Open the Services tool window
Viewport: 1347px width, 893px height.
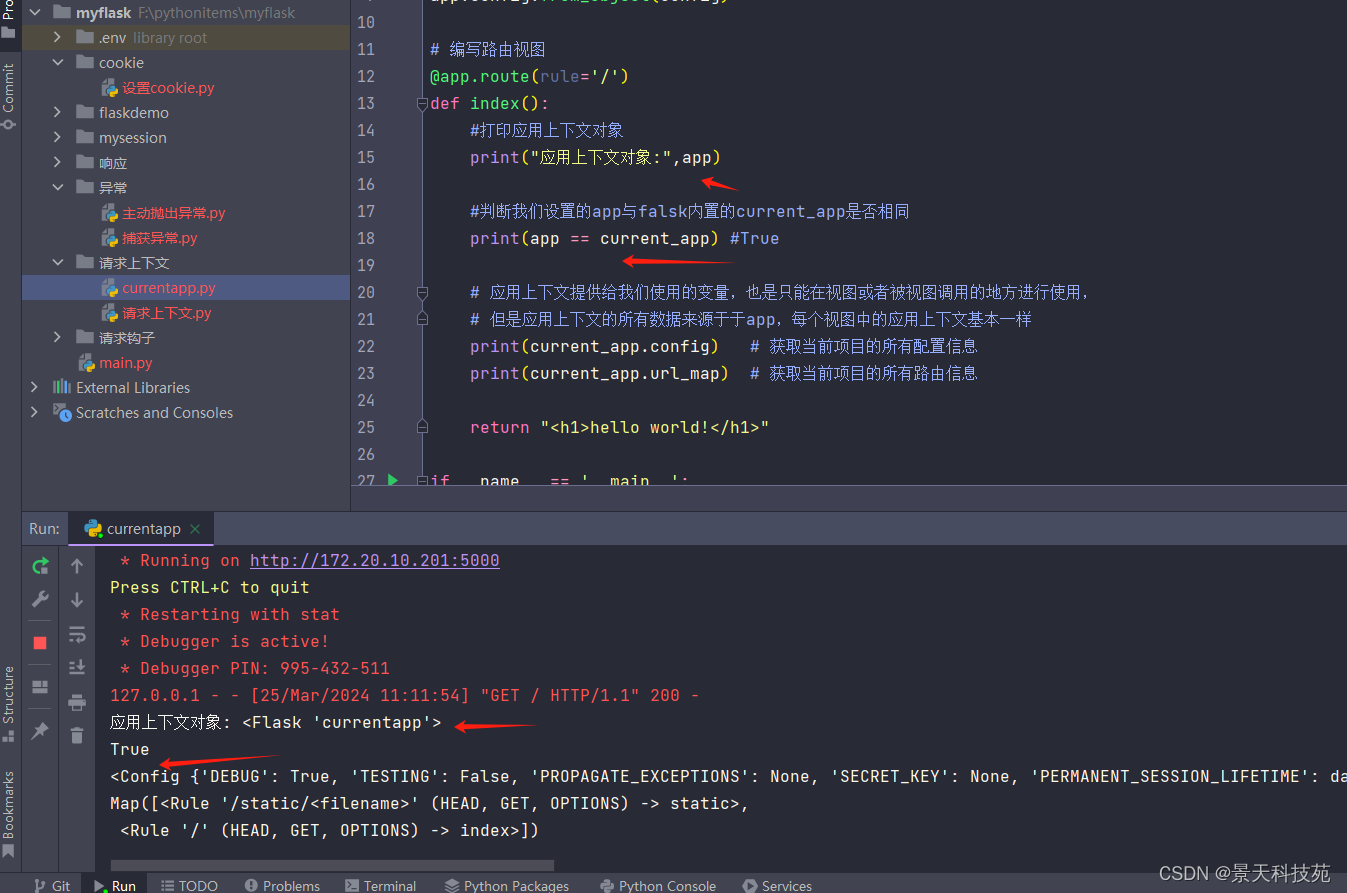[777, 885]
